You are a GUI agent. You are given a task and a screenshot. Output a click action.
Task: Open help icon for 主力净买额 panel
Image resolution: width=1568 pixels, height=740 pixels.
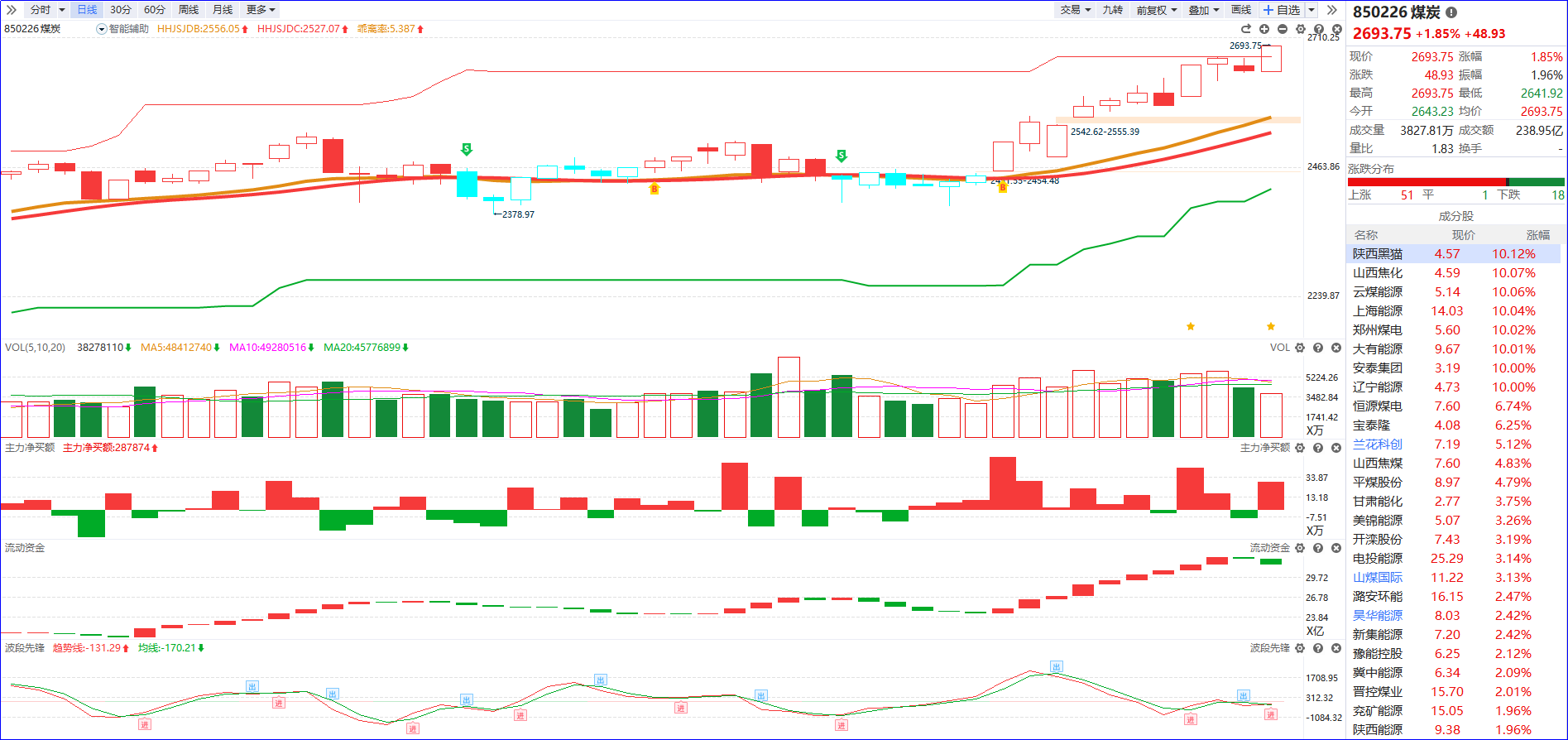click(x=1318, y=448)
